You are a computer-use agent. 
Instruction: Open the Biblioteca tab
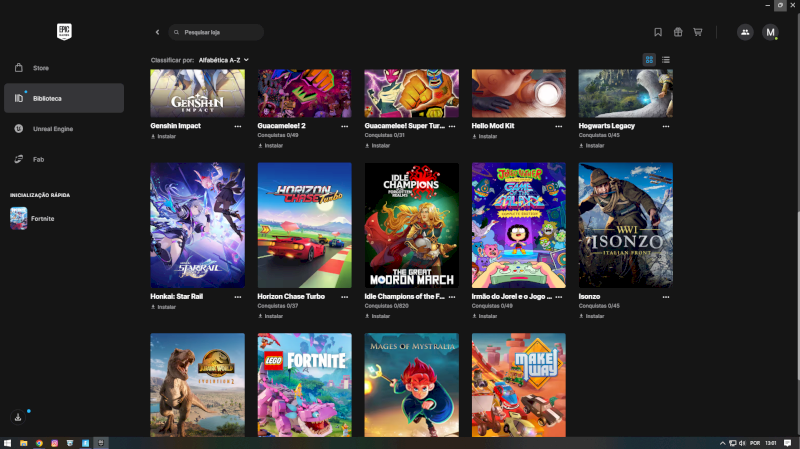(x=64, y=98)
